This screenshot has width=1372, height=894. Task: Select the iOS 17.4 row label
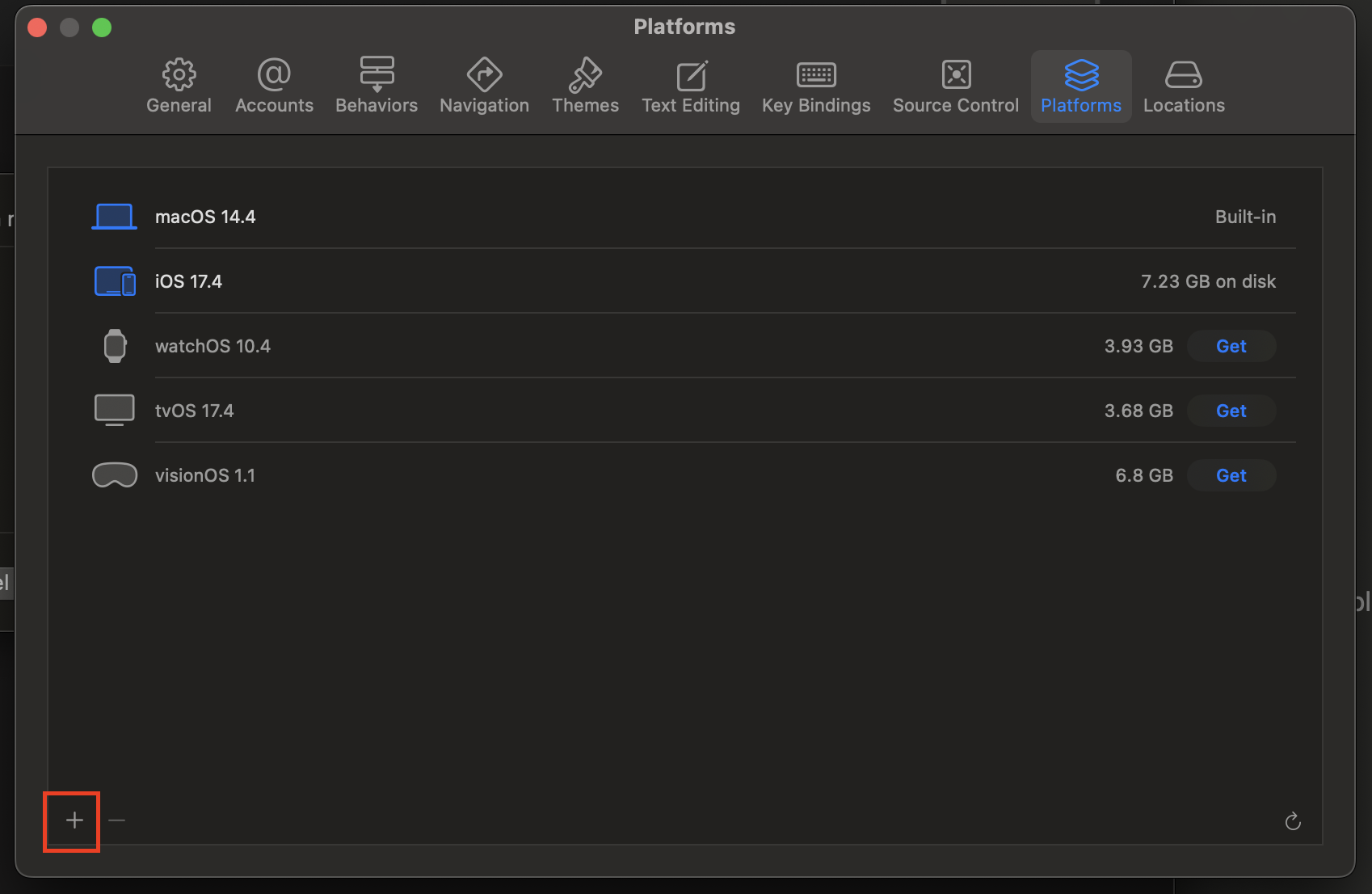pos(188,281)
